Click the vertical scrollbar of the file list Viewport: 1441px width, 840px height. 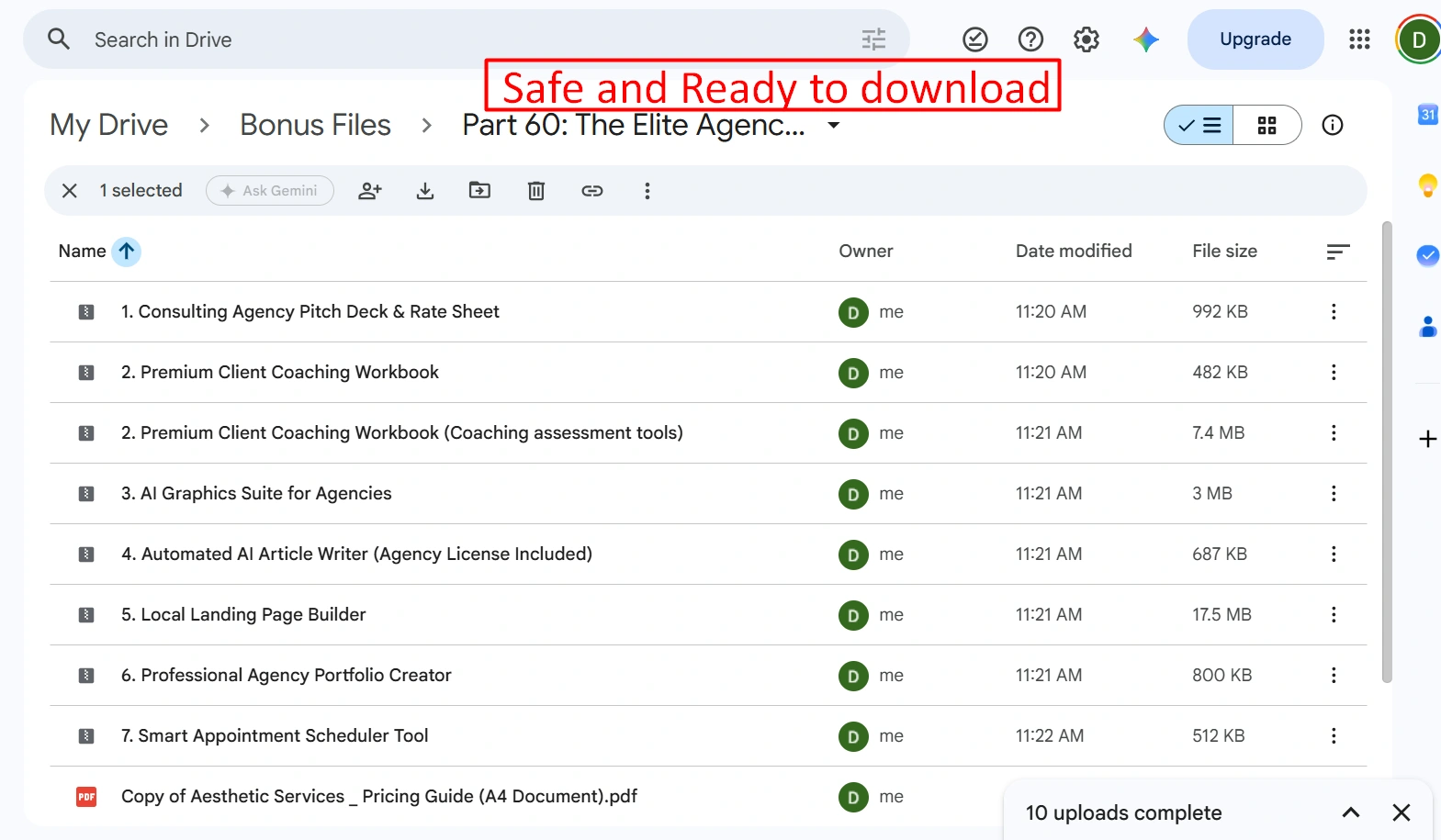click(1387, 452)
